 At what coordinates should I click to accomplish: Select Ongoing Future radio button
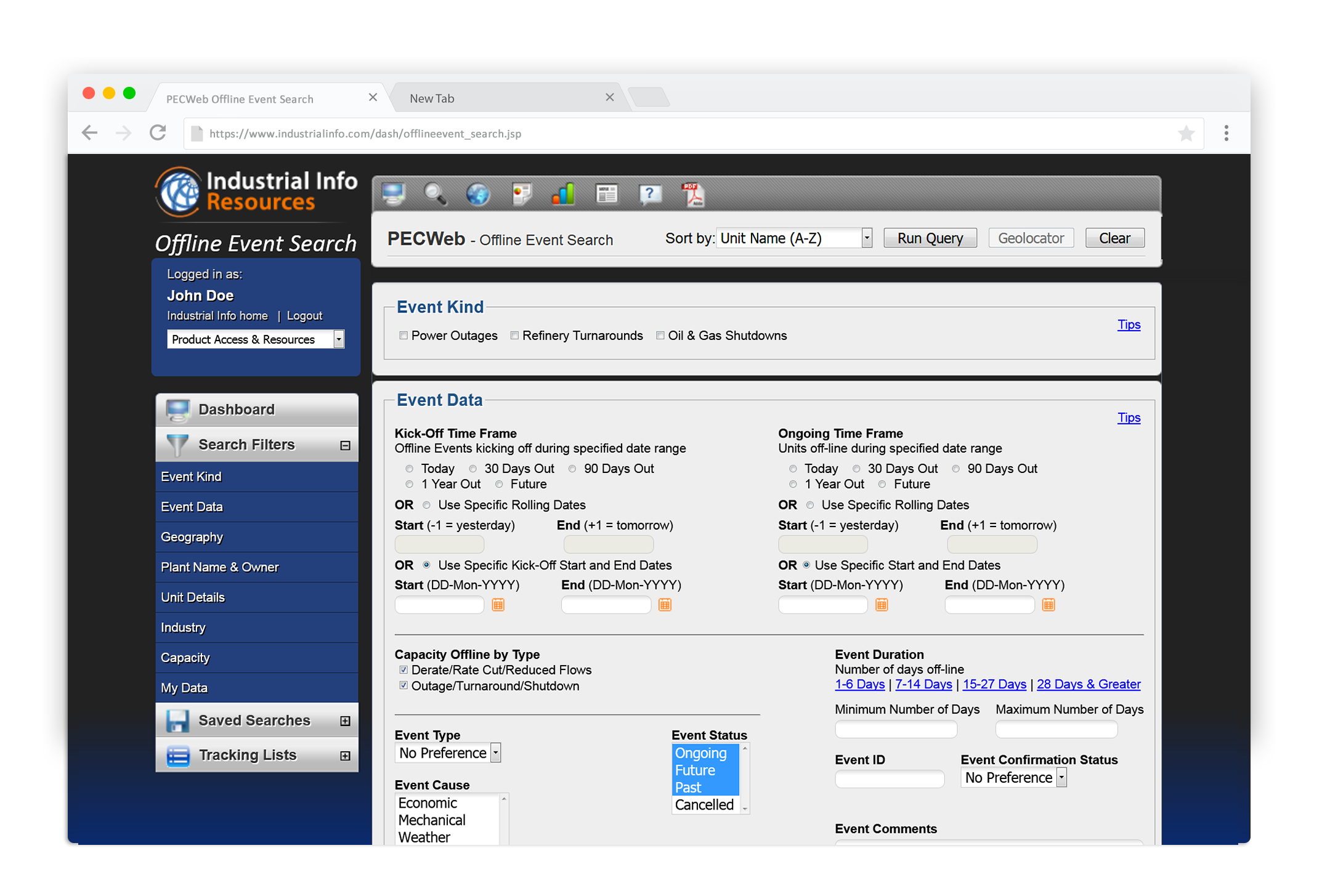pos(882,485)
